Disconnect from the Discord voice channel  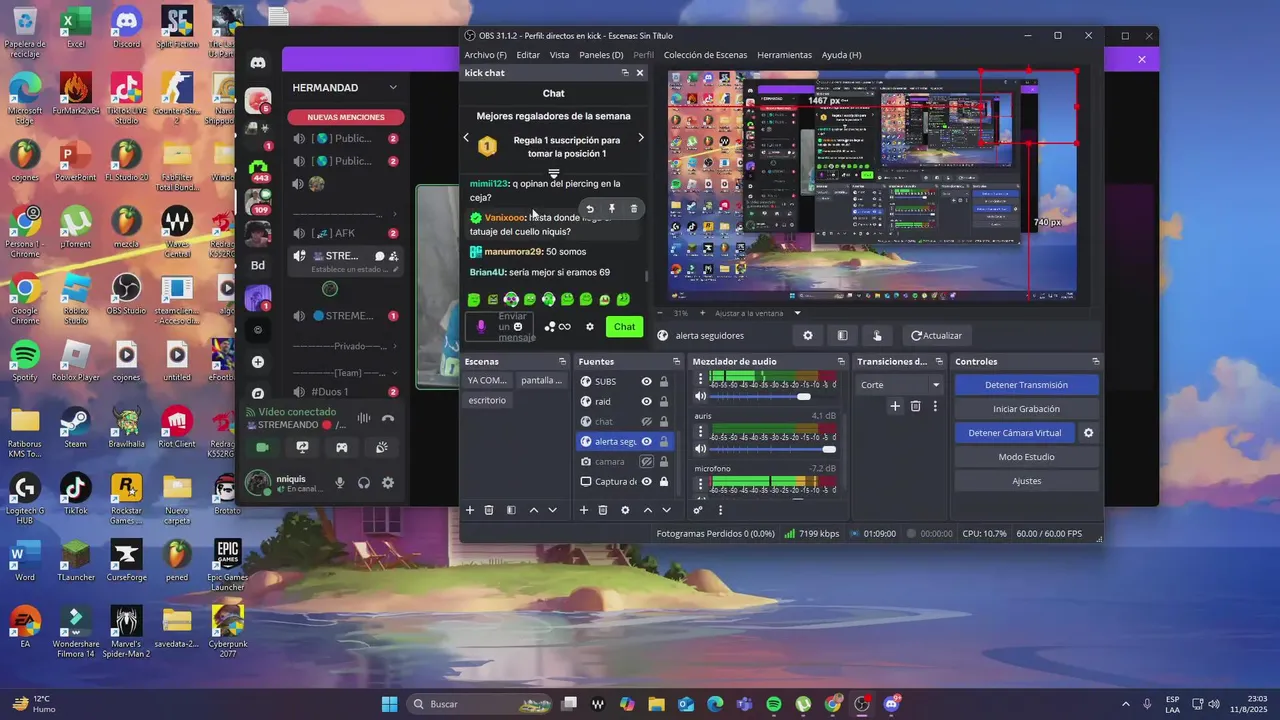(388, 418)
